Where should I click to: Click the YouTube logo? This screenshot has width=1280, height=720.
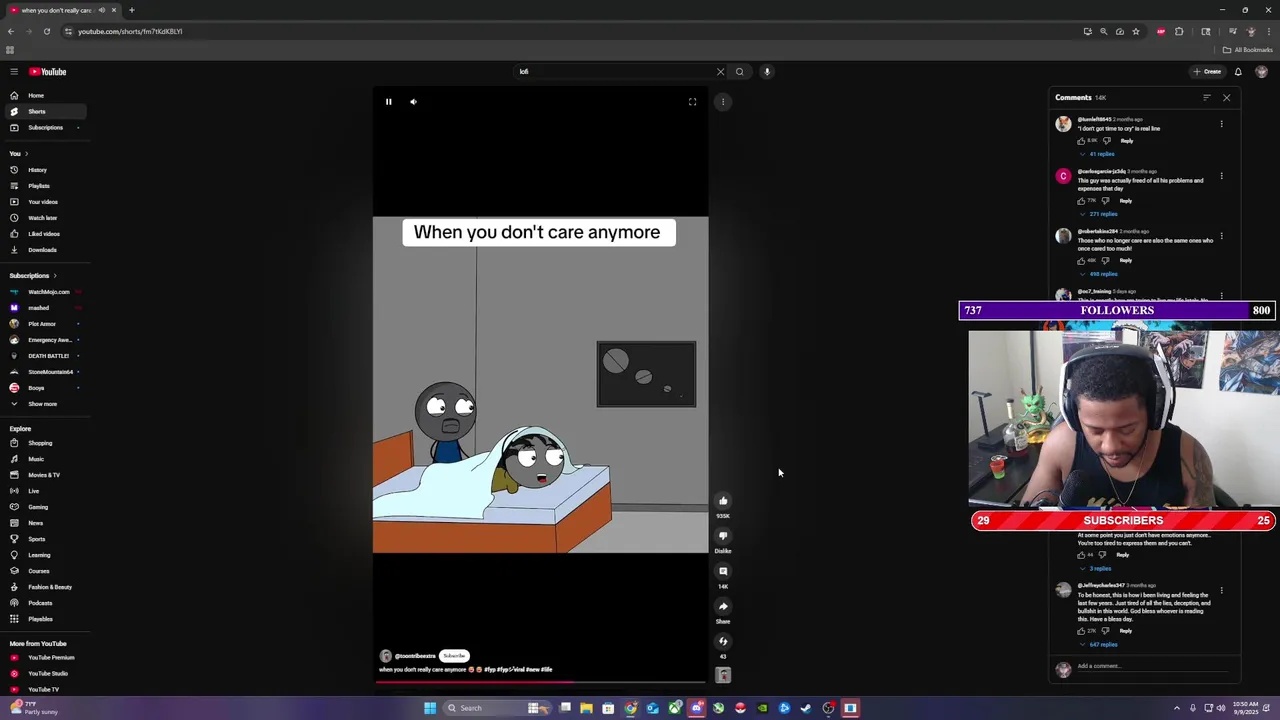coord(47,72)
